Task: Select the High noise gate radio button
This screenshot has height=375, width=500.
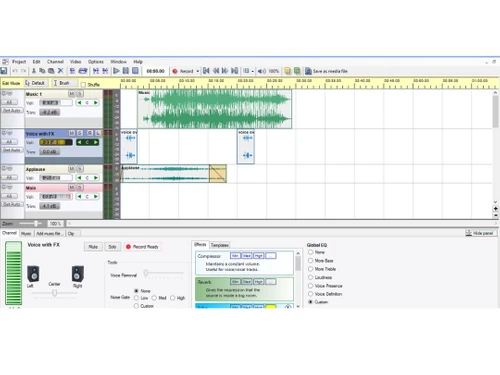Action: click(x=173, y=298)
